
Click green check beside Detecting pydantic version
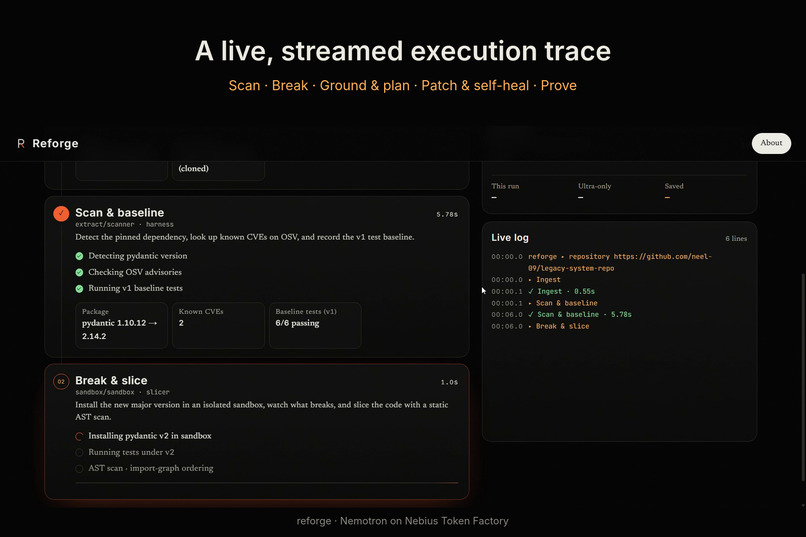[79, 256]
